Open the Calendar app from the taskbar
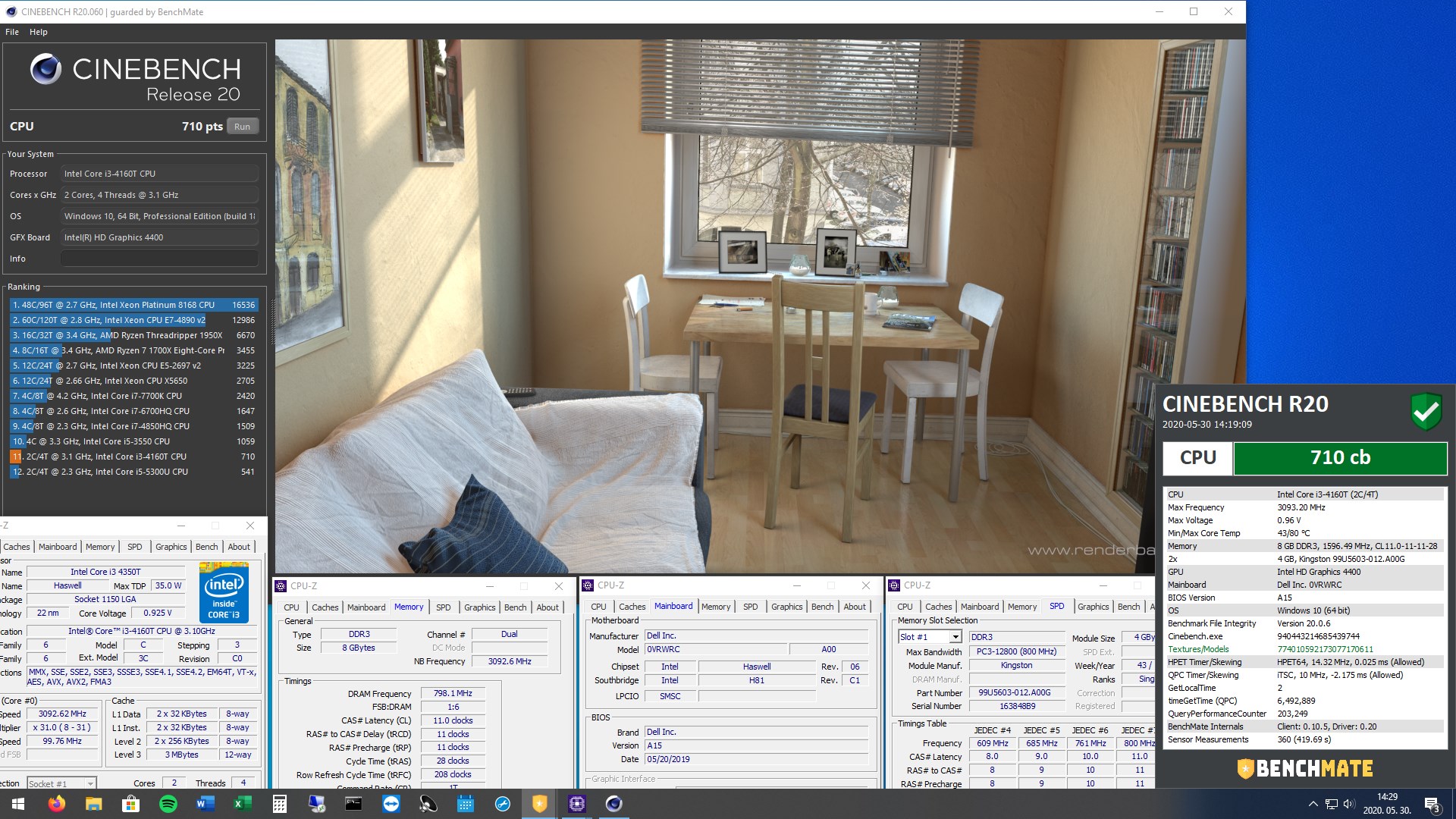 [x=465, y=804]
